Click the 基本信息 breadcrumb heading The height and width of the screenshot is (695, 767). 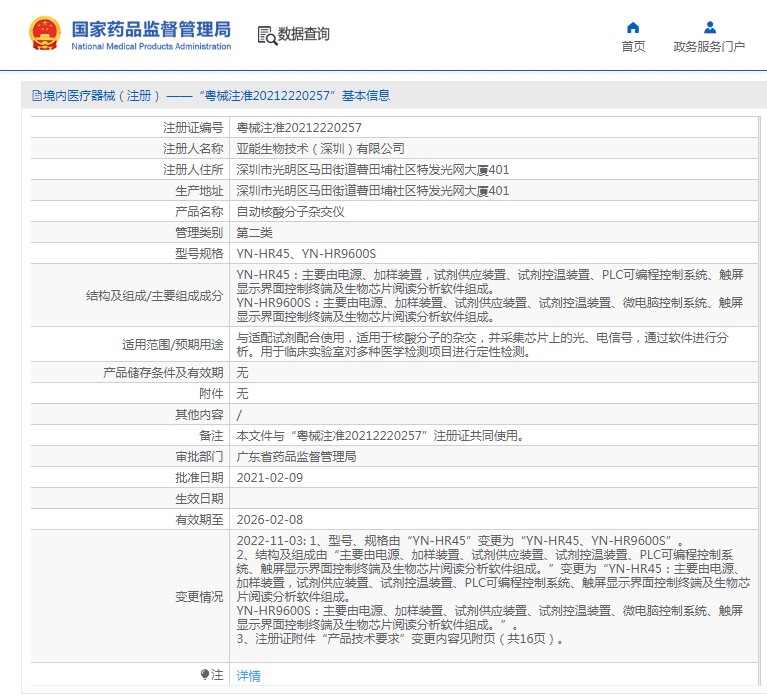(x=365, y=95)
